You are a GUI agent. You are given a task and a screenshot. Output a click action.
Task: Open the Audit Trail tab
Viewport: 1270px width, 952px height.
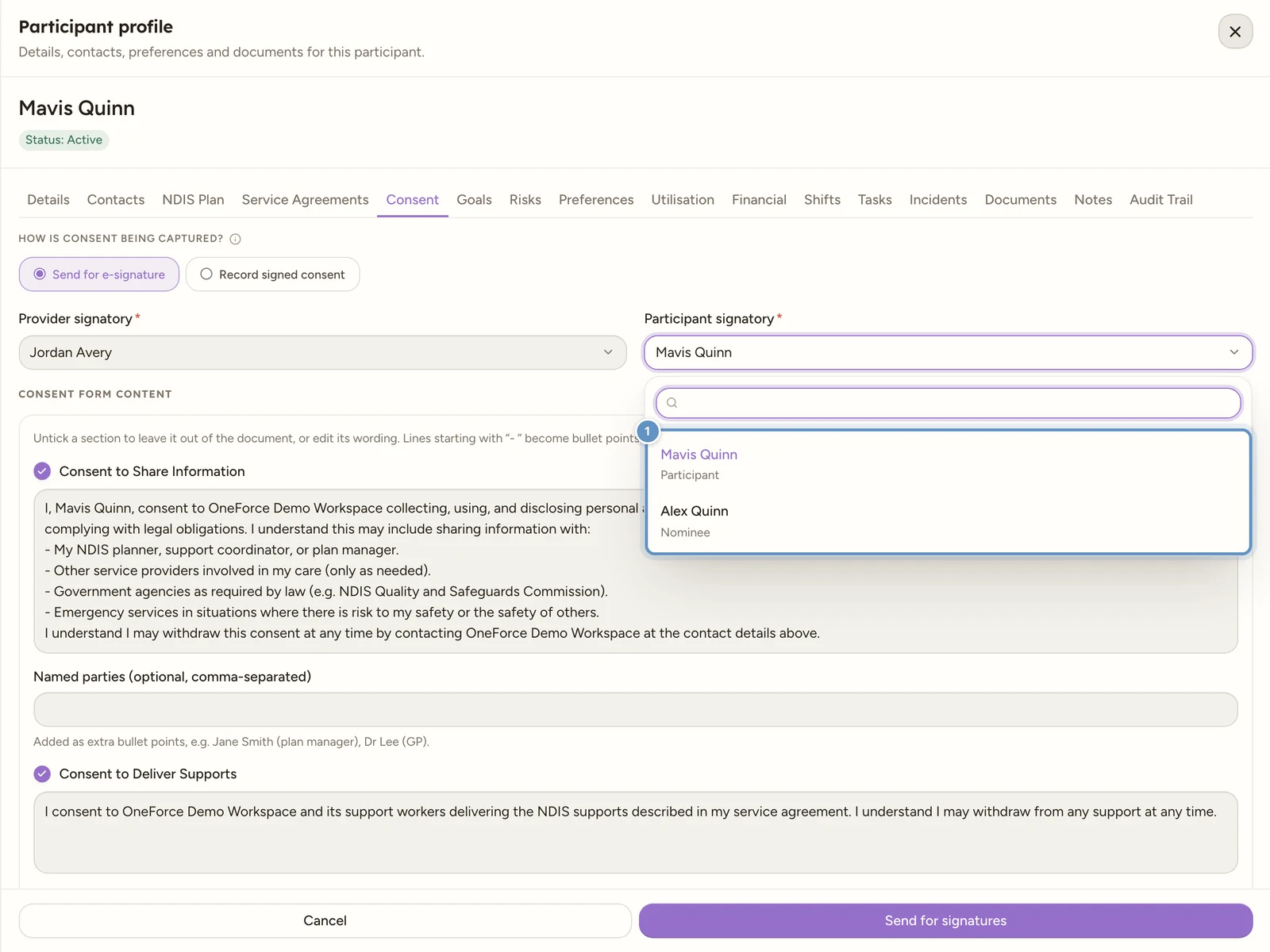[x=1161, y=200]
